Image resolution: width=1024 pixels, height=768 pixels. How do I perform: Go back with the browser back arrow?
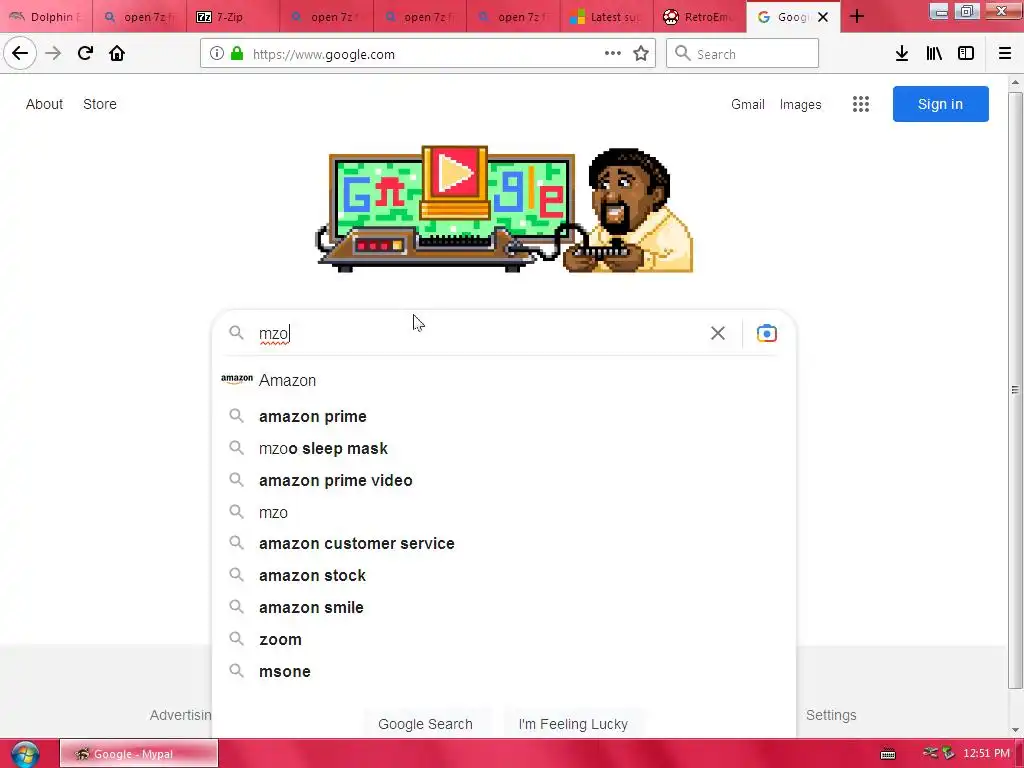(x=20, y=53)
